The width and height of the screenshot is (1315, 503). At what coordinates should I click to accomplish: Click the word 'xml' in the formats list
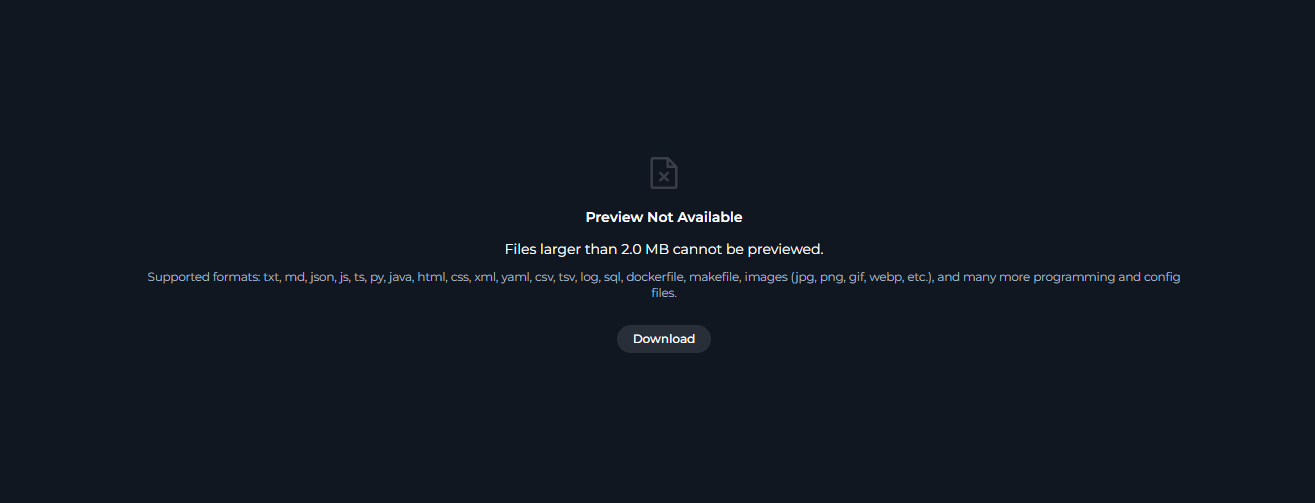click(x=485, y=277)
